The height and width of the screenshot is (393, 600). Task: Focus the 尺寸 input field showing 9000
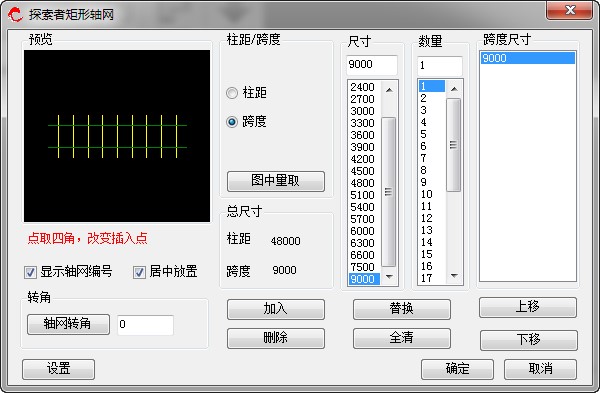[372, 65]
